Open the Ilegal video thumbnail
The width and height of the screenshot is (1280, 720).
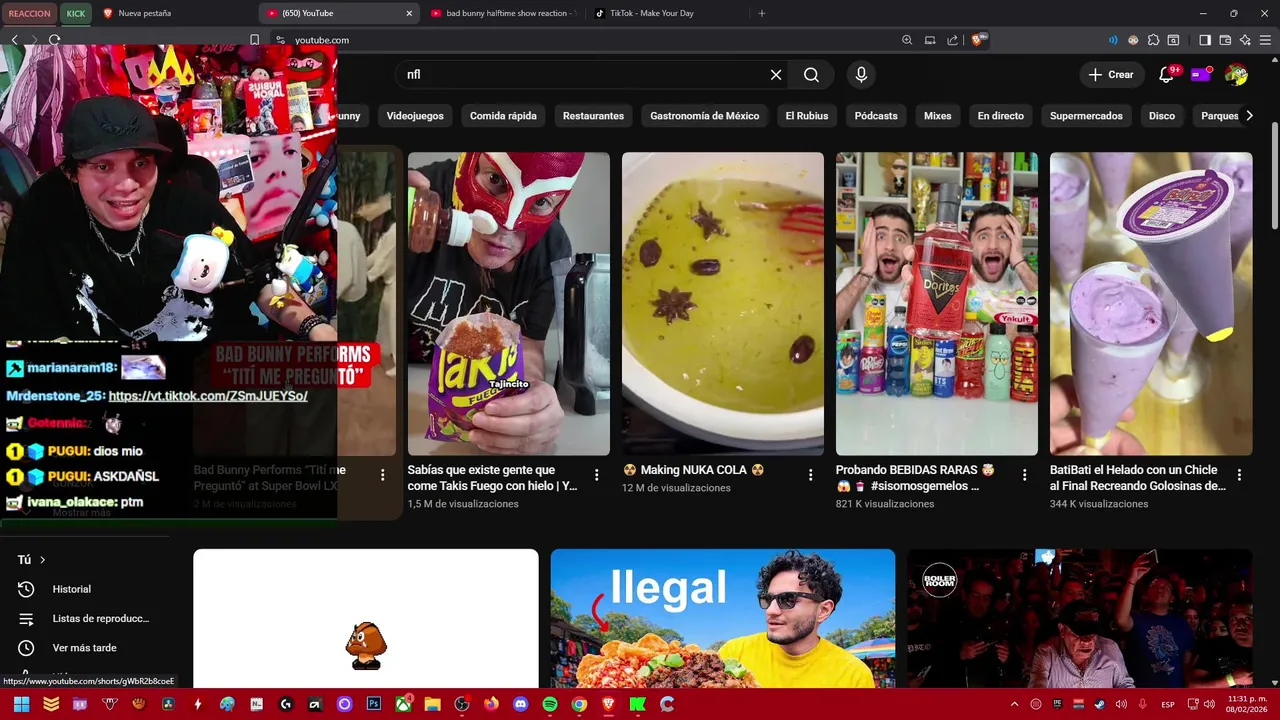point(723,618)
